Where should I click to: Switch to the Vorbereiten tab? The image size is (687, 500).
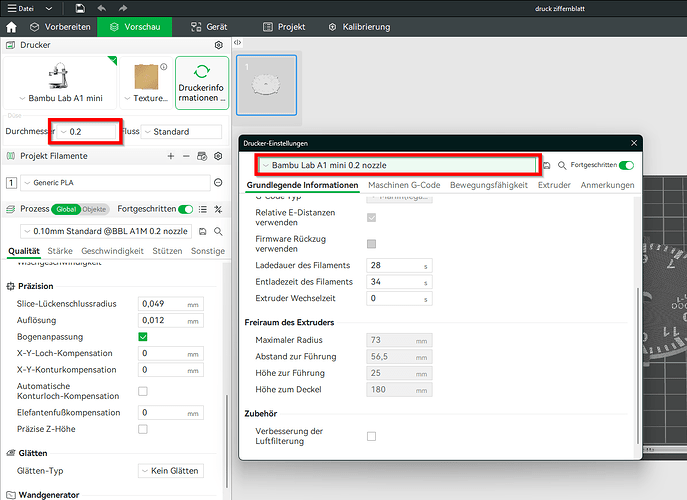click(x=60, y=27)
